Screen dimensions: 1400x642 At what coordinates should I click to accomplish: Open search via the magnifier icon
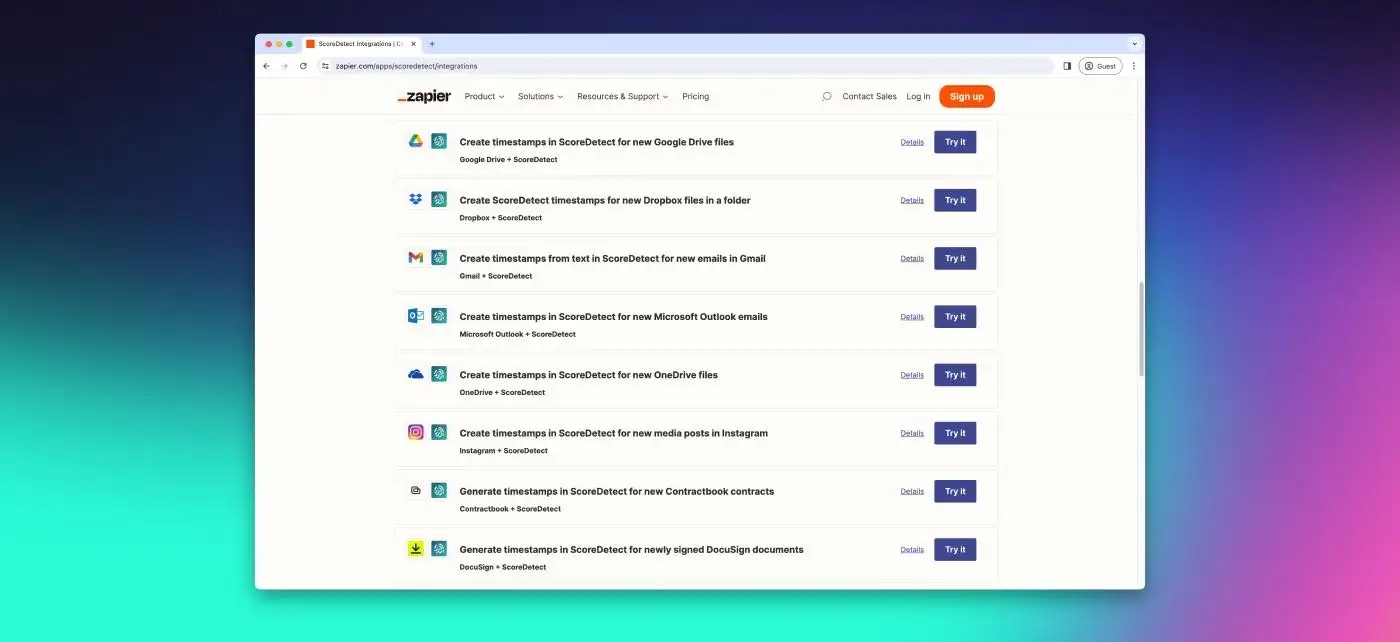click(x=826, y=97)
